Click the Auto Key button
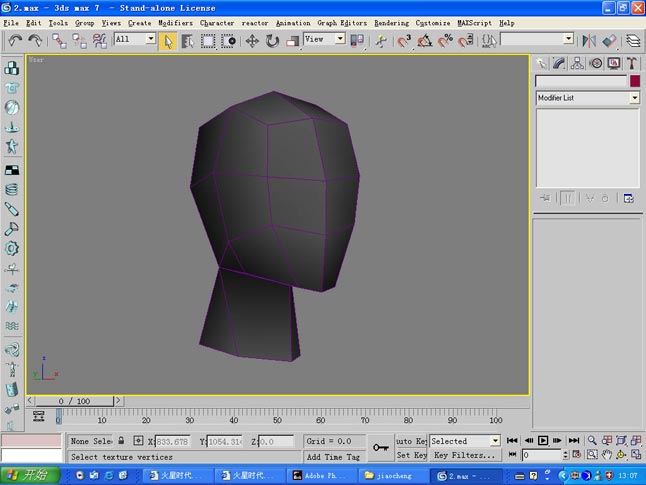 411,441
